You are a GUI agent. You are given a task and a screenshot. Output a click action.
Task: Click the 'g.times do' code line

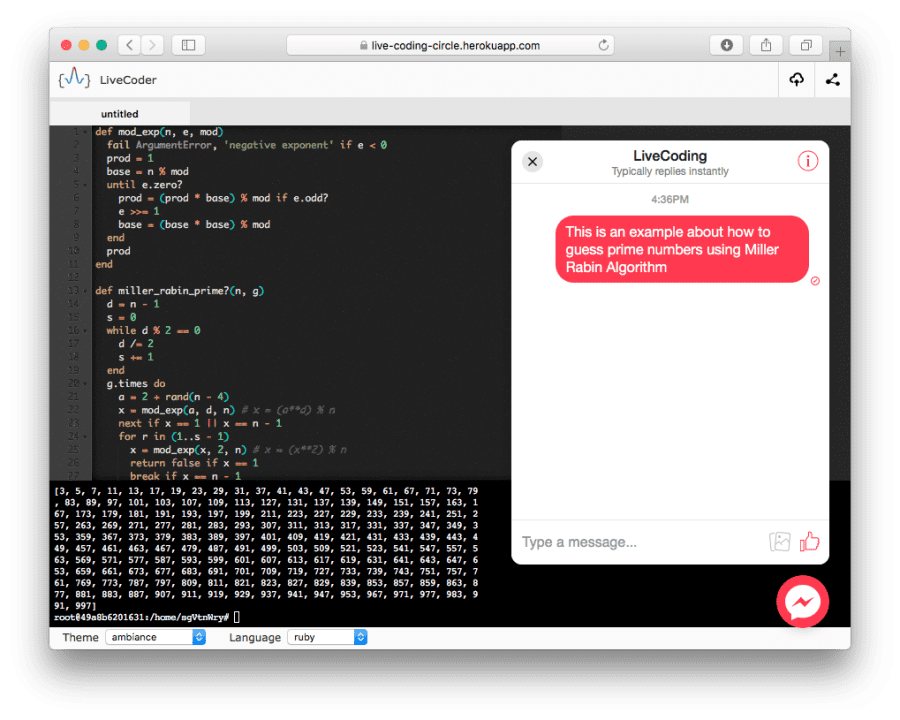click(135, 384)
